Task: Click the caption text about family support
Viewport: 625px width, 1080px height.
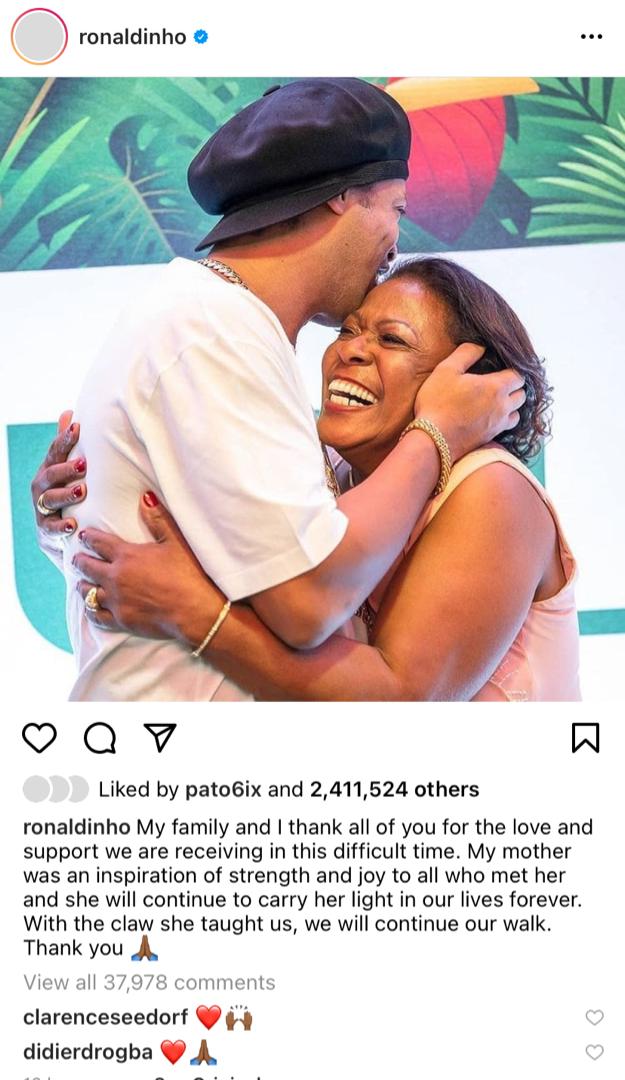Action: pyautogui.click(x=308, y=887)
